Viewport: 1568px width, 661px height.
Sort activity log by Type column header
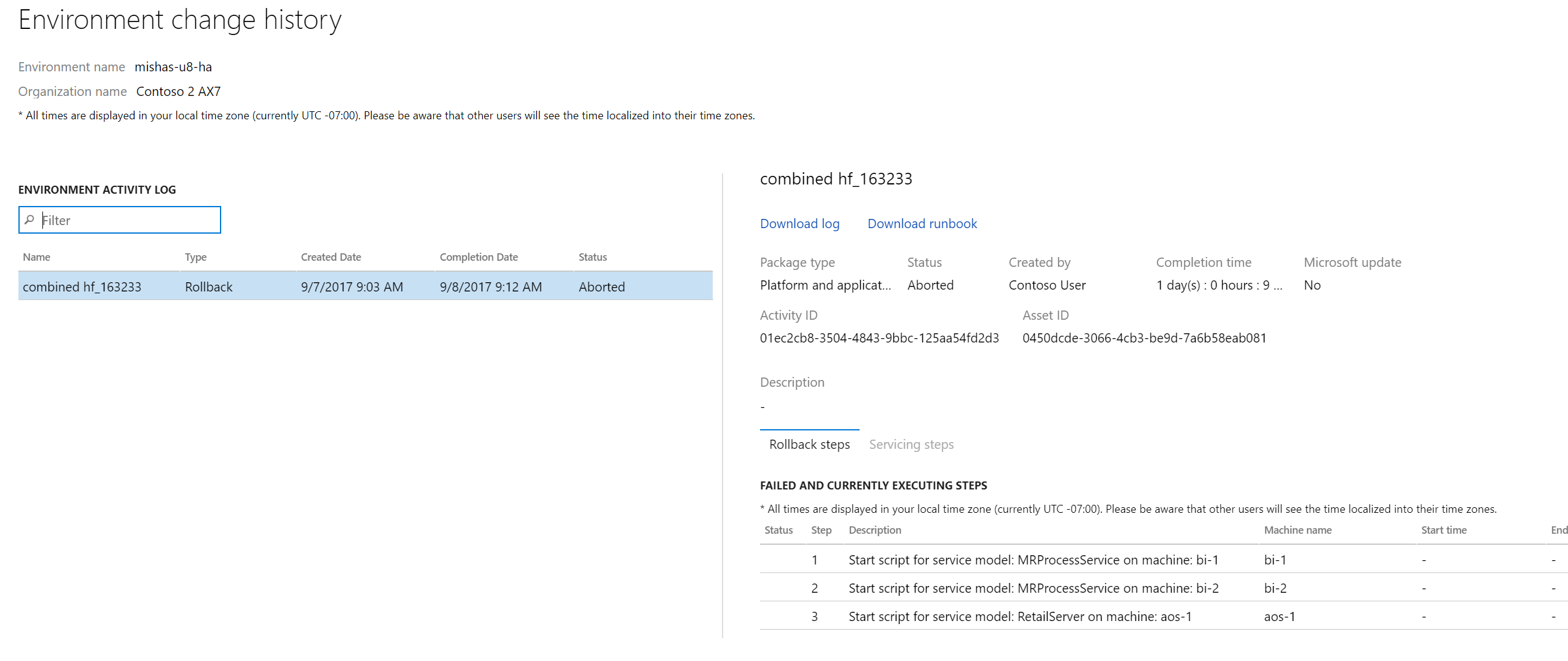(x=195, y=257)
